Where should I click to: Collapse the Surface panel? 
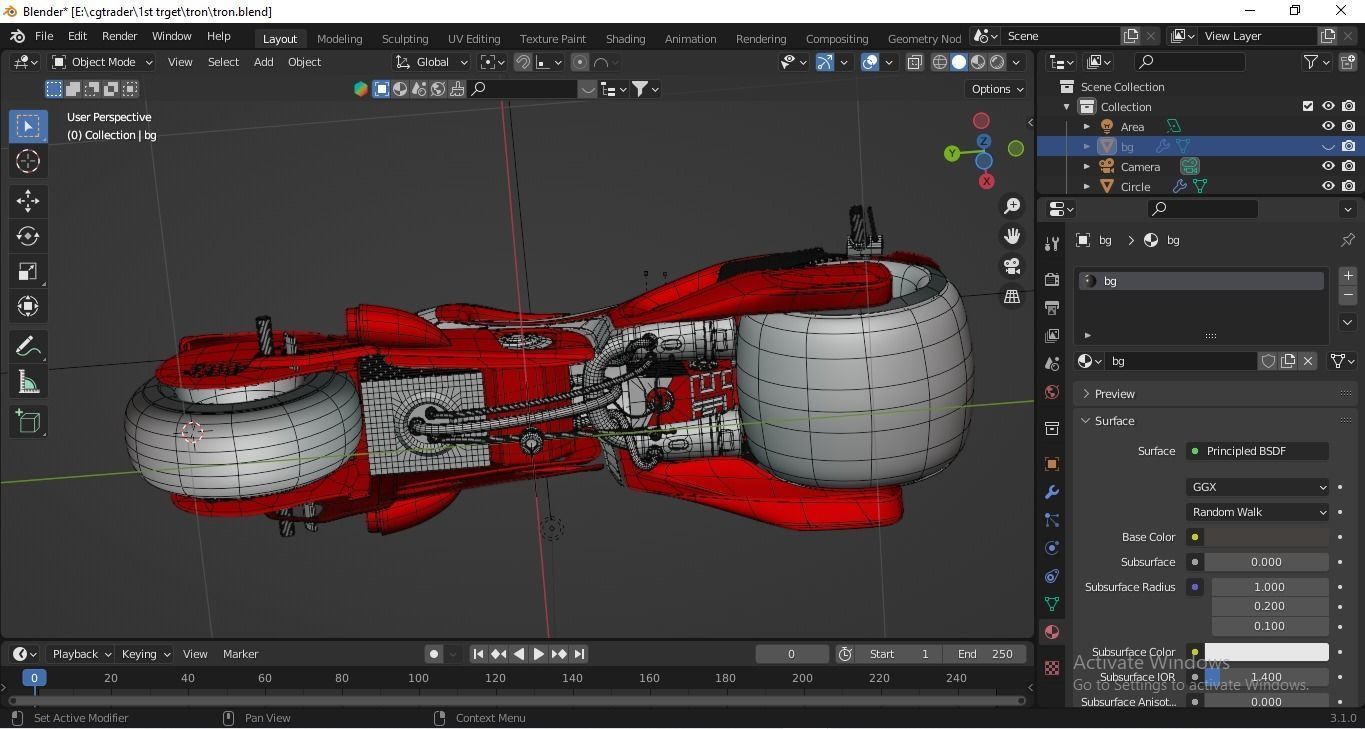point(1114,421)
